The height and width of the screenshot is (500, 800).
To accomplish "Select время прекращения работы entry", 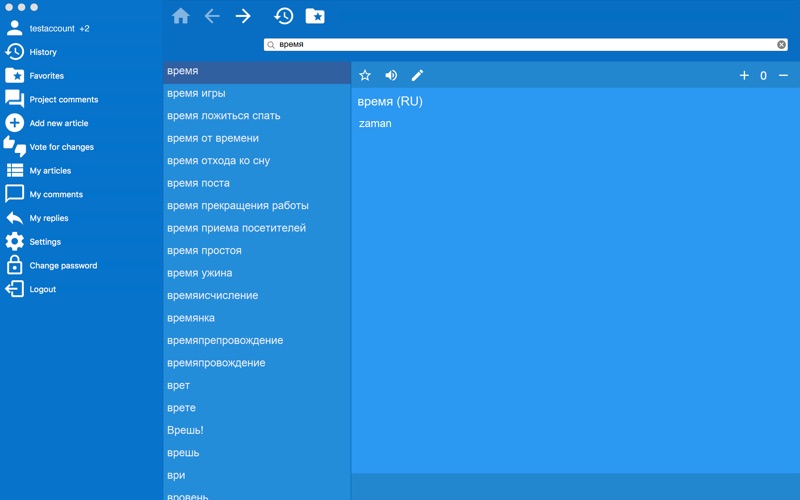I will click(257, 206).
